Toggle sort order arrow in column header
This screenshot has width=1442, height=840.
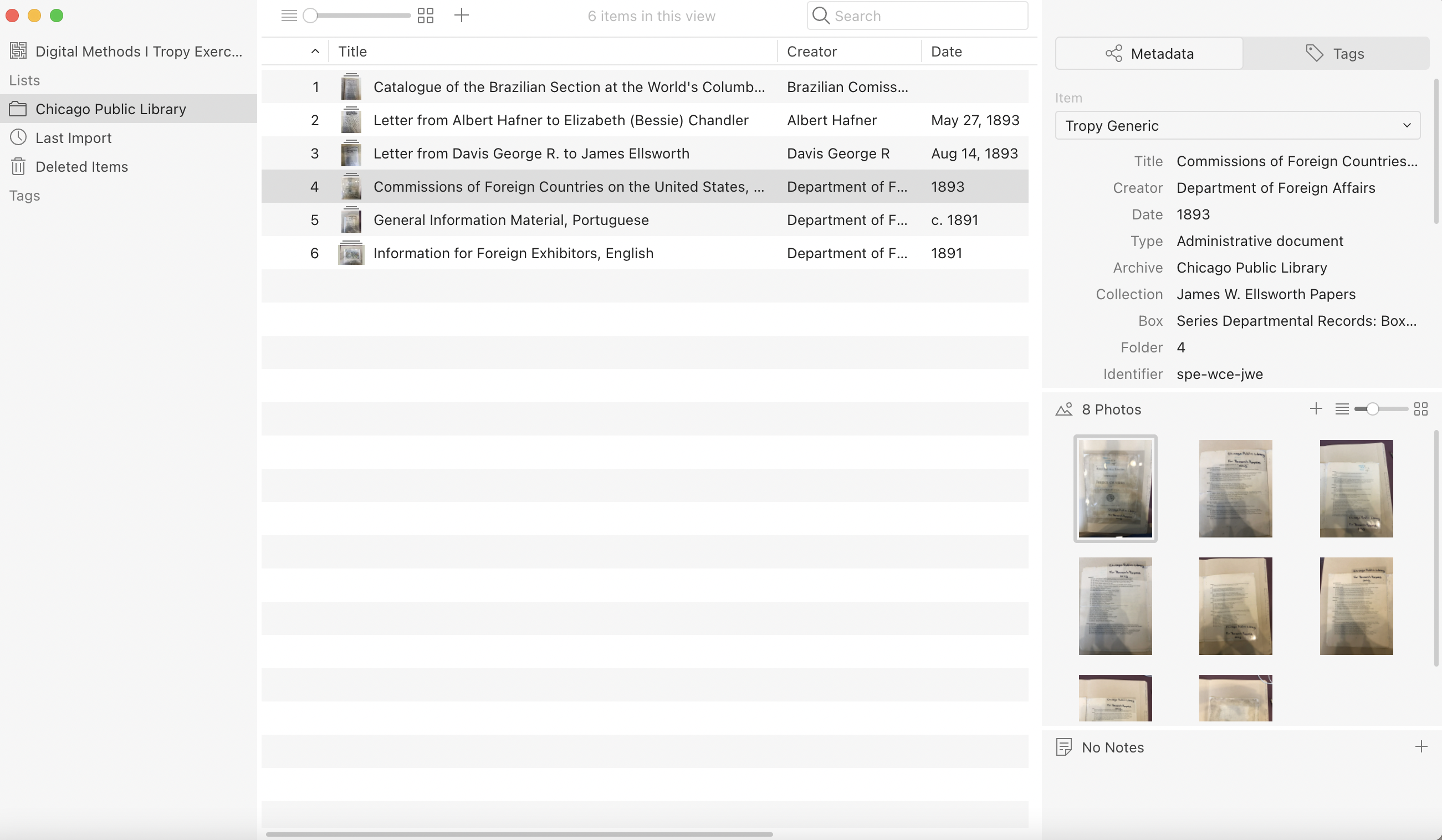(315, 52)
